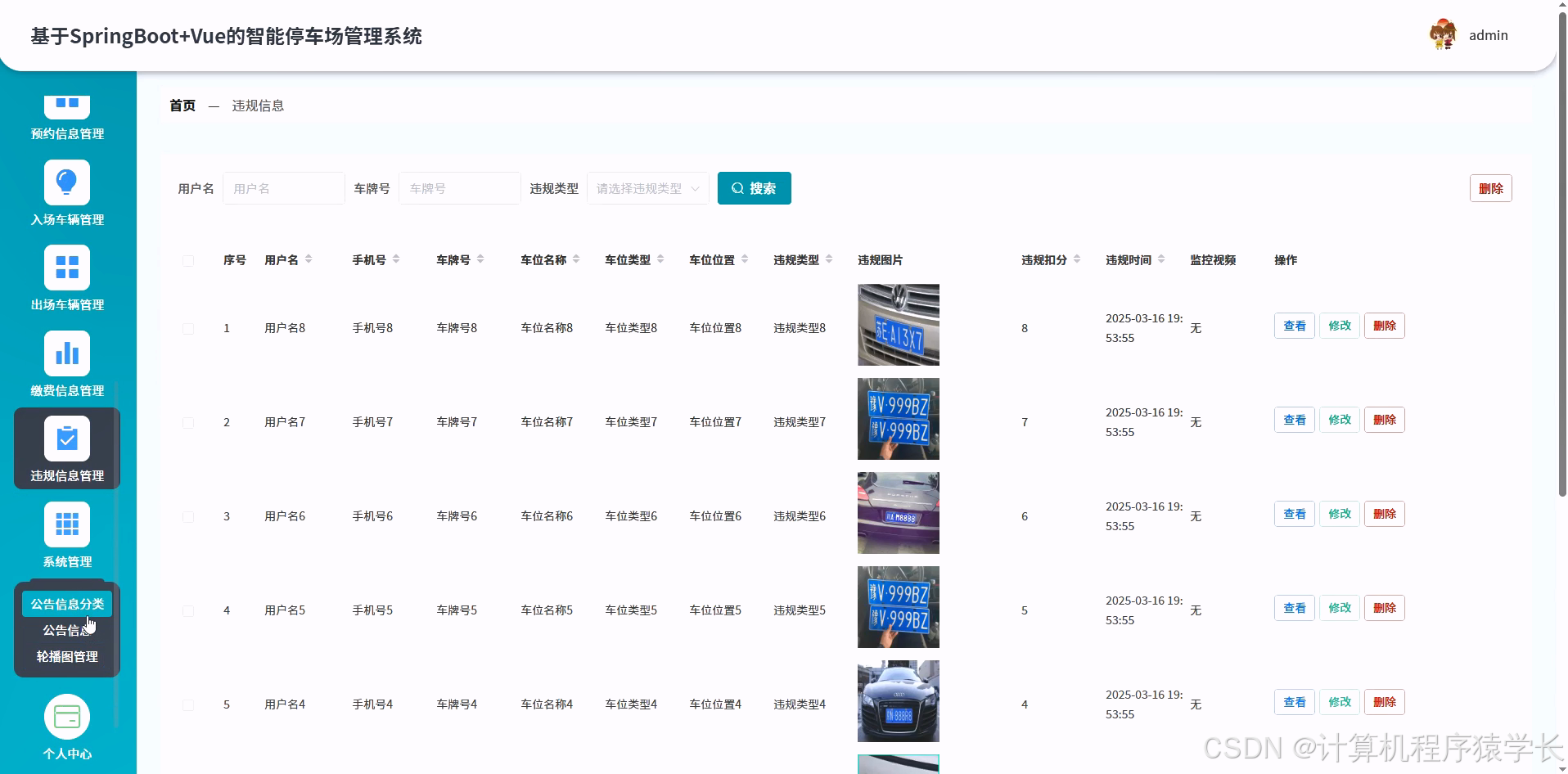Go to 首页 breadcrumb link

(182, 106)
